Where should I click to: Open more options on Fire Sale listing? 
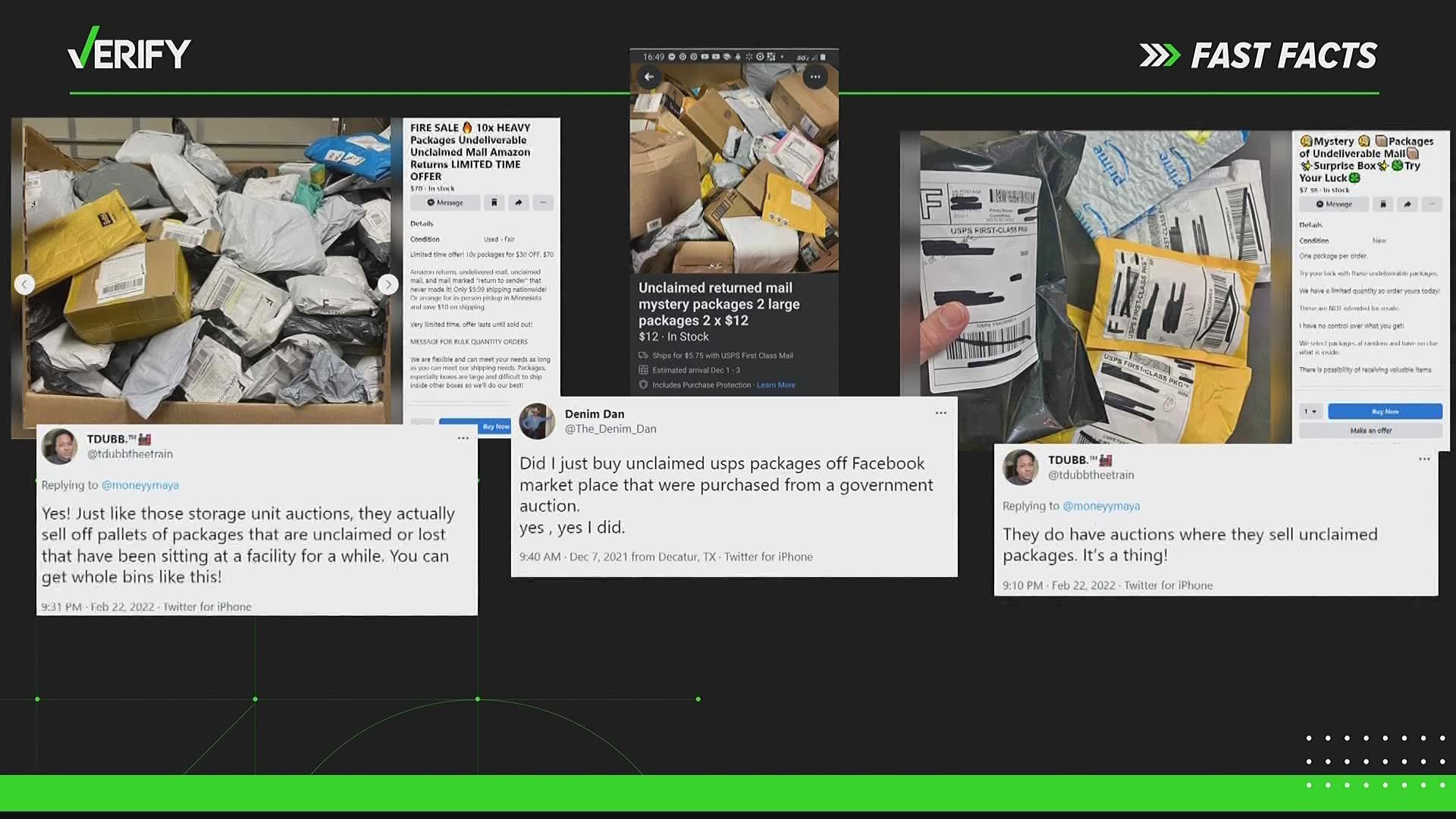(543, 202)
